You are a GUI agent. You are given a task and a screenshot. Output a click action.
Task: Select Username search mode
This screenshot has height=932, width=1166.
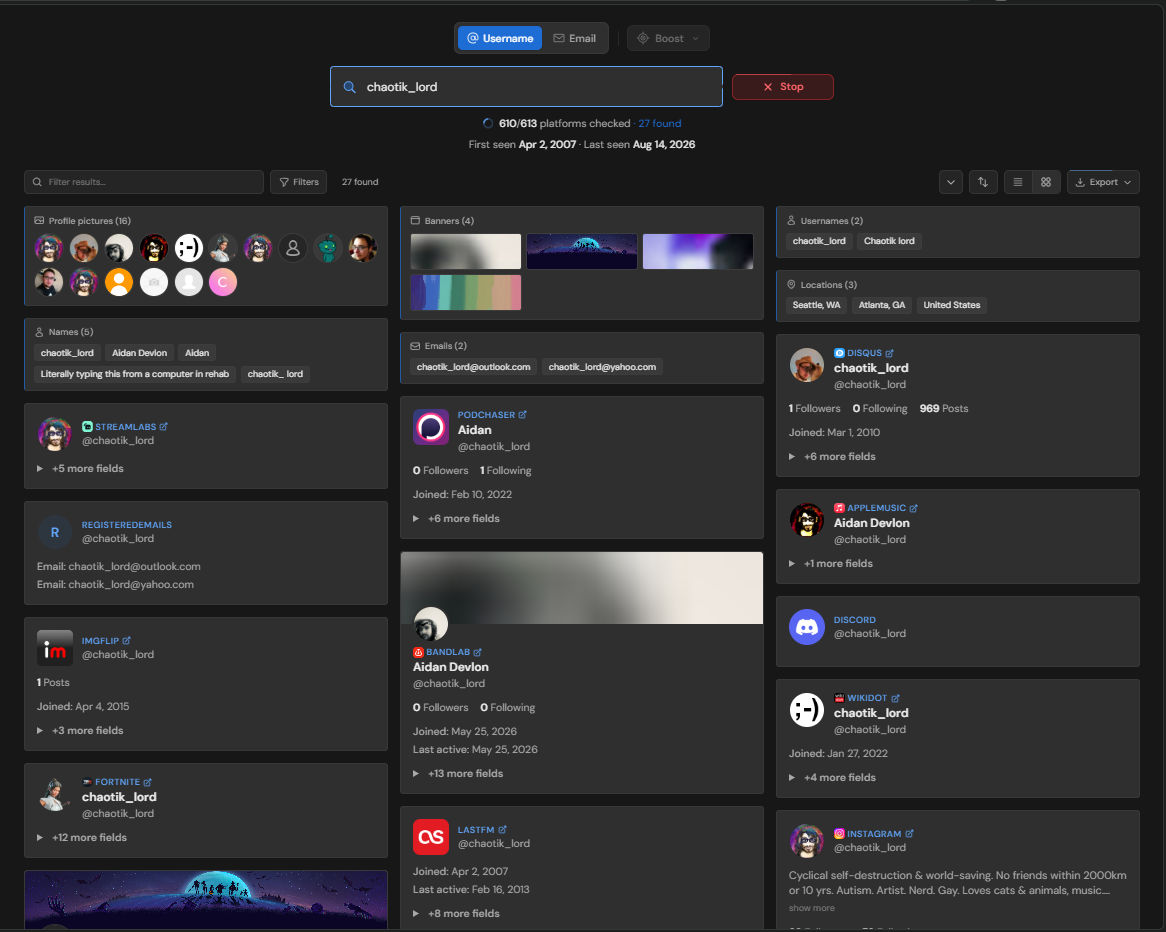[x=500, y=39]
